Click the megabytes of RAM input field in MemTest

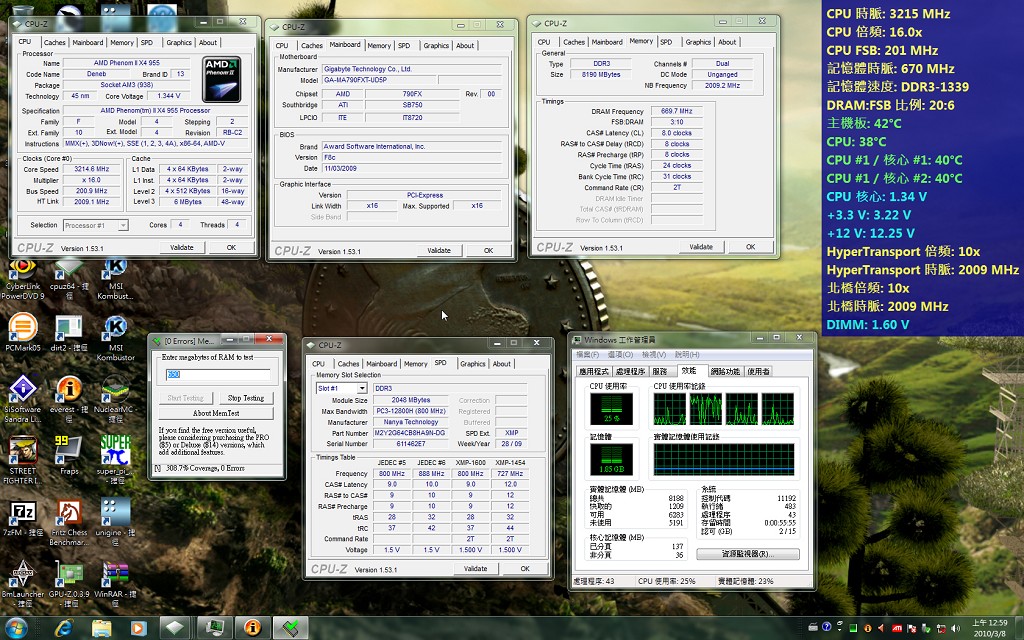(217, 374)
